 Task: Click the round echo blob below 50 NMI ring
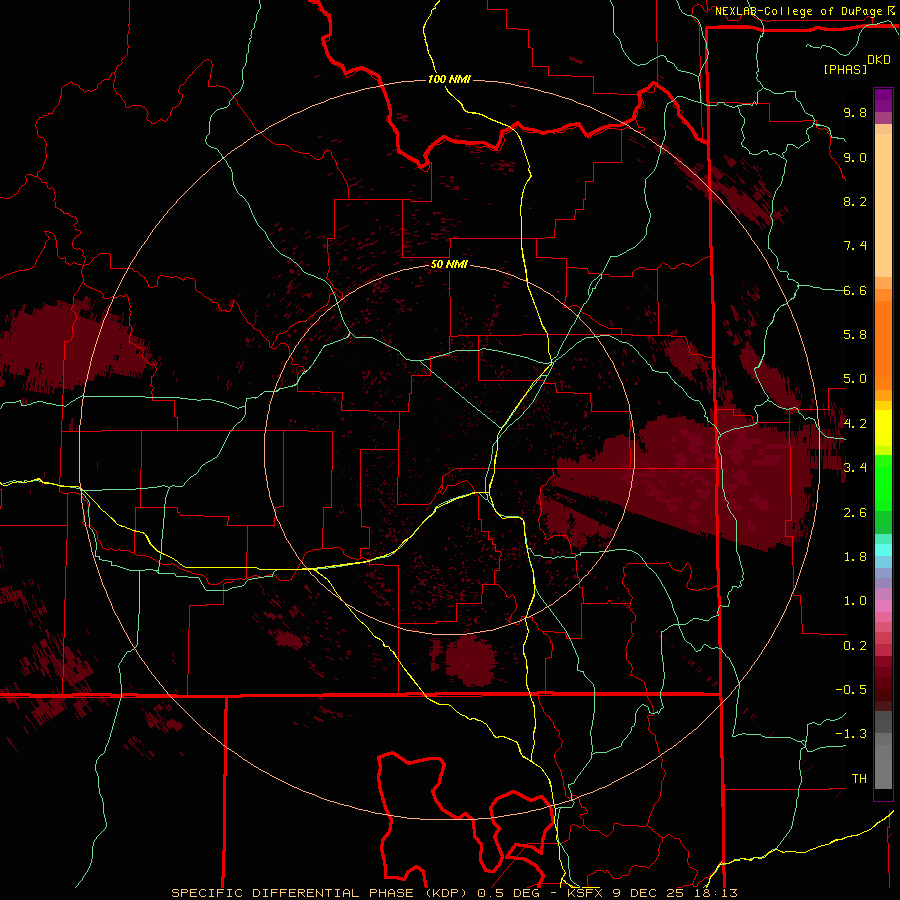pos(470,660)
